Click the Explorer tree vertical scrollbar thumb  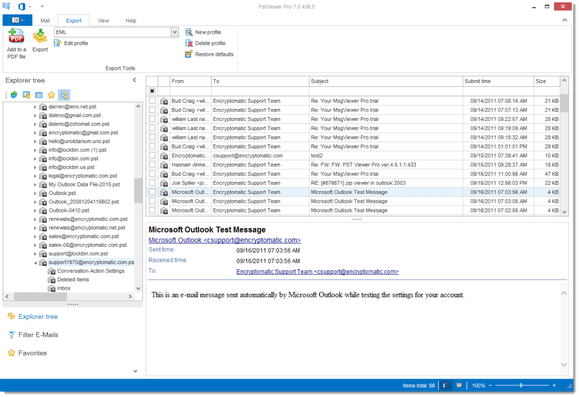138,191
